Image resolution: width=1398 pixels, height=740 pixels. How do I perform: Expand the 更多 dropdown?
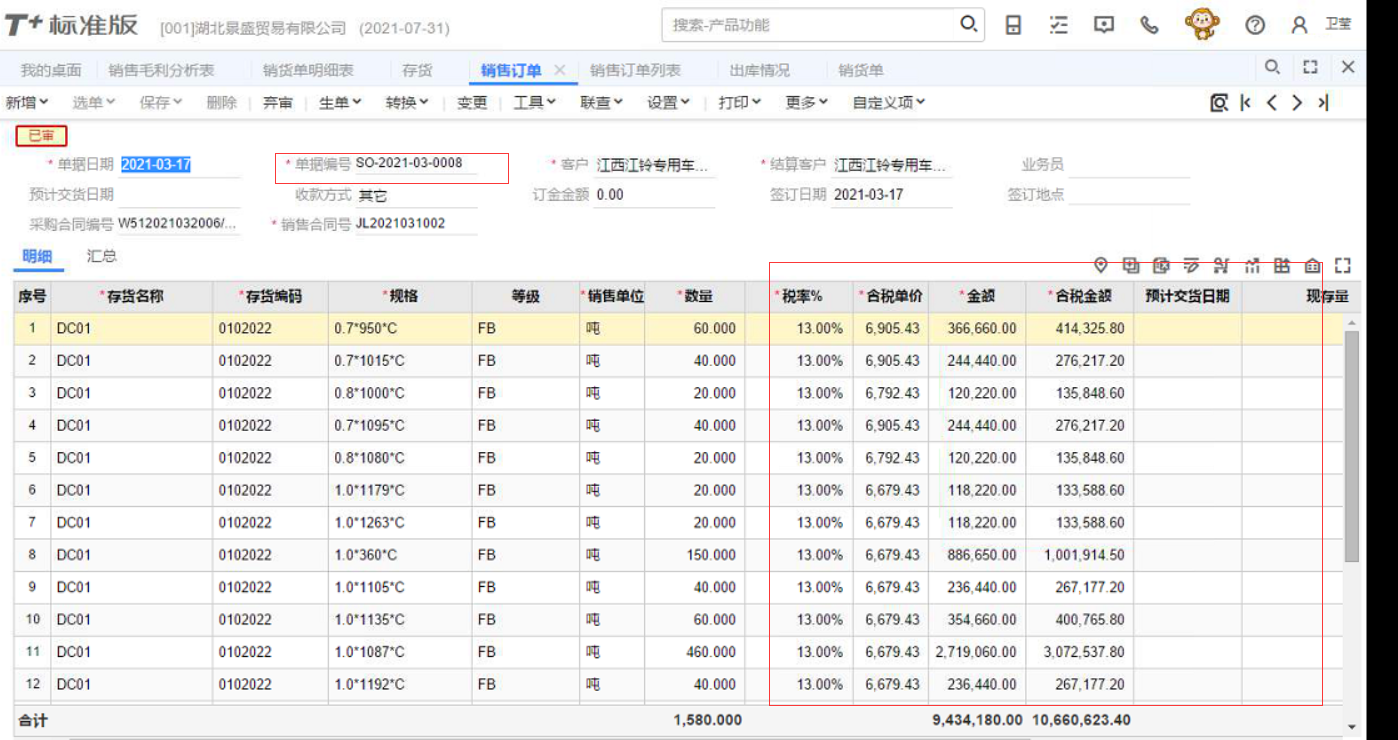[806, 102]
